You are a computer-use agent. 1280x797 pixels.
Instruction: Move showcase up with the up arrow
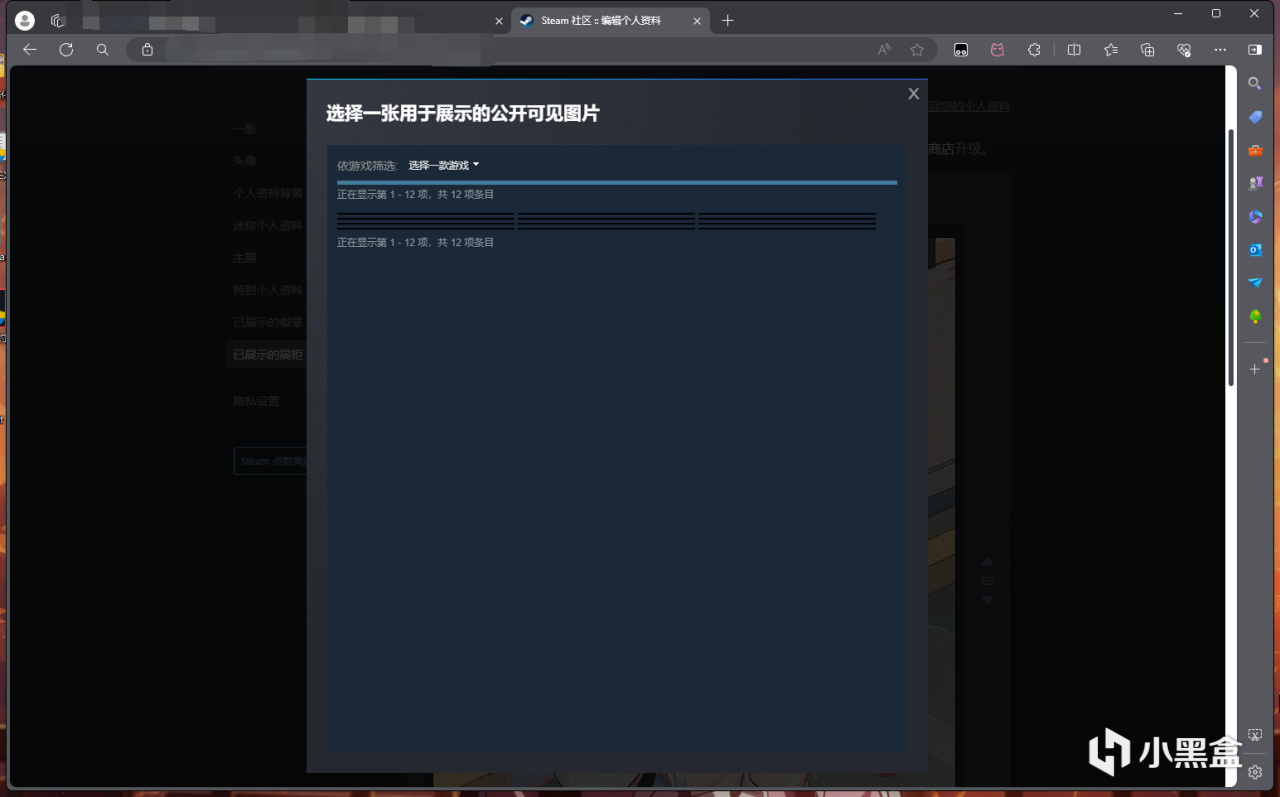[x=987, y=561]
